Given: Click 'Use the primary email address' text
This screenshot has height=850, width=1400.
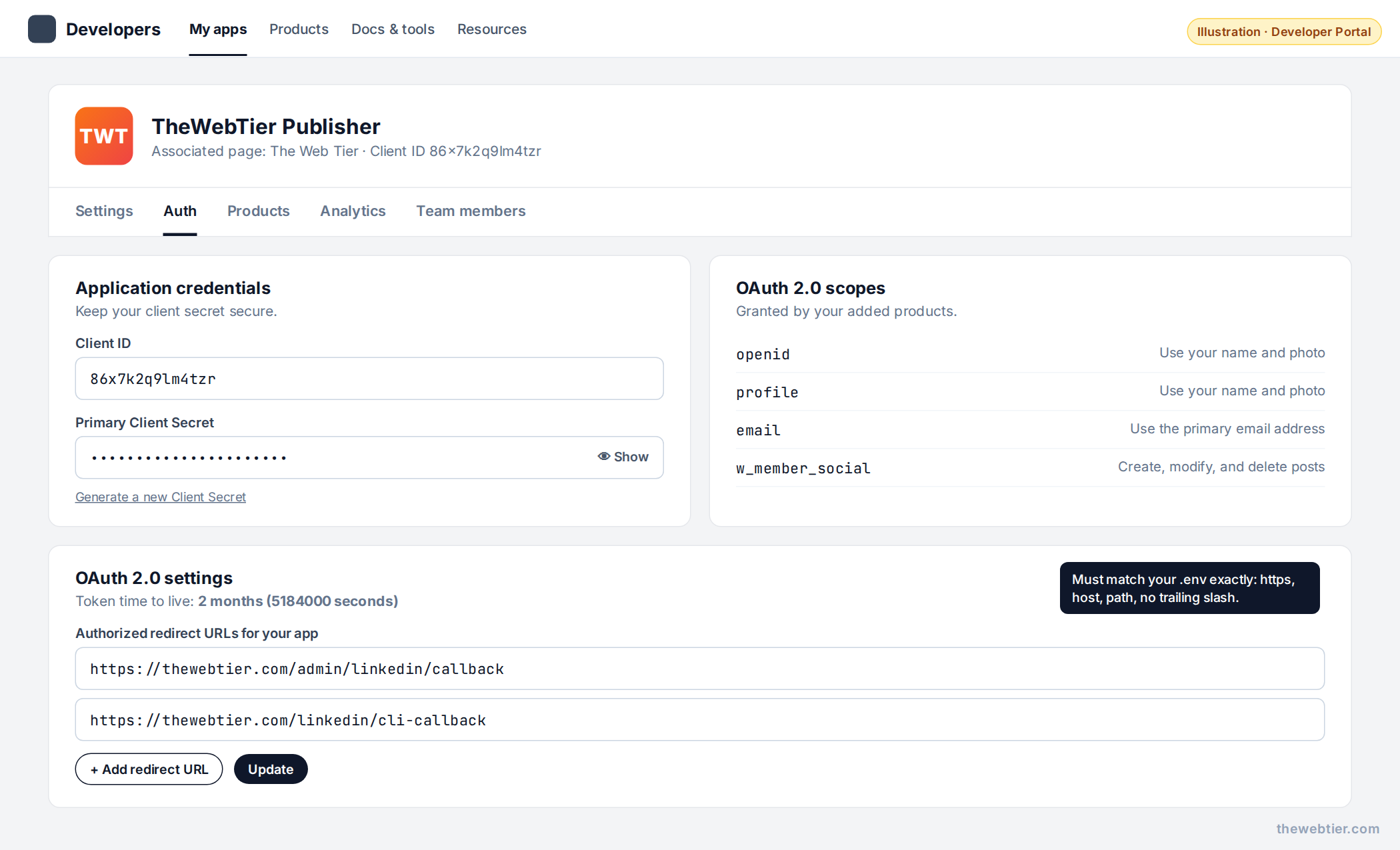Looking at the screenshot, I should 1227,429.
